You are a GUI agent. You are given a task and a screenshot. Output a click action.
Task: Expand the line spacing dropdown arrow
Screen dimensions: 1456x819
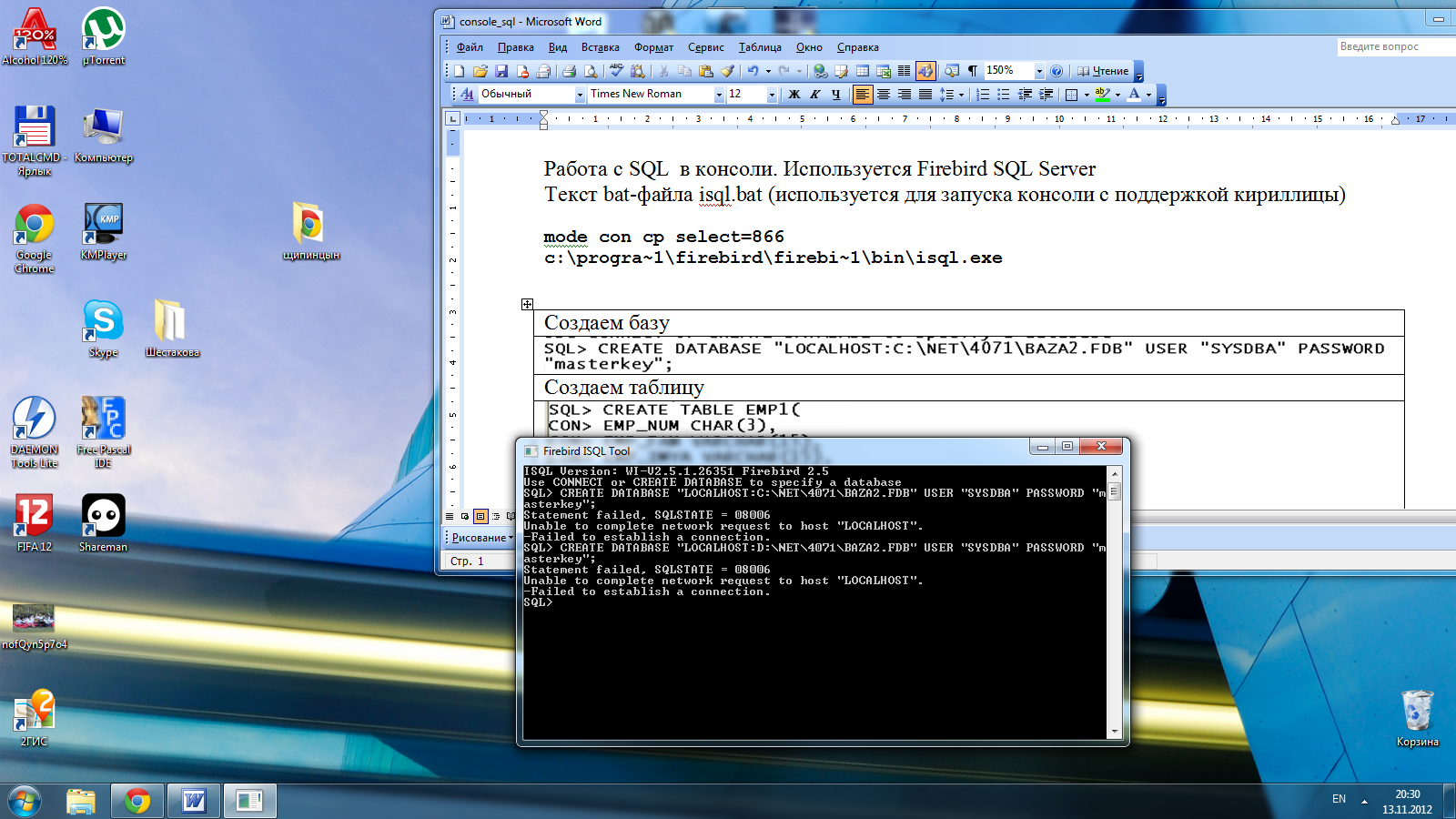coord(961,94)
